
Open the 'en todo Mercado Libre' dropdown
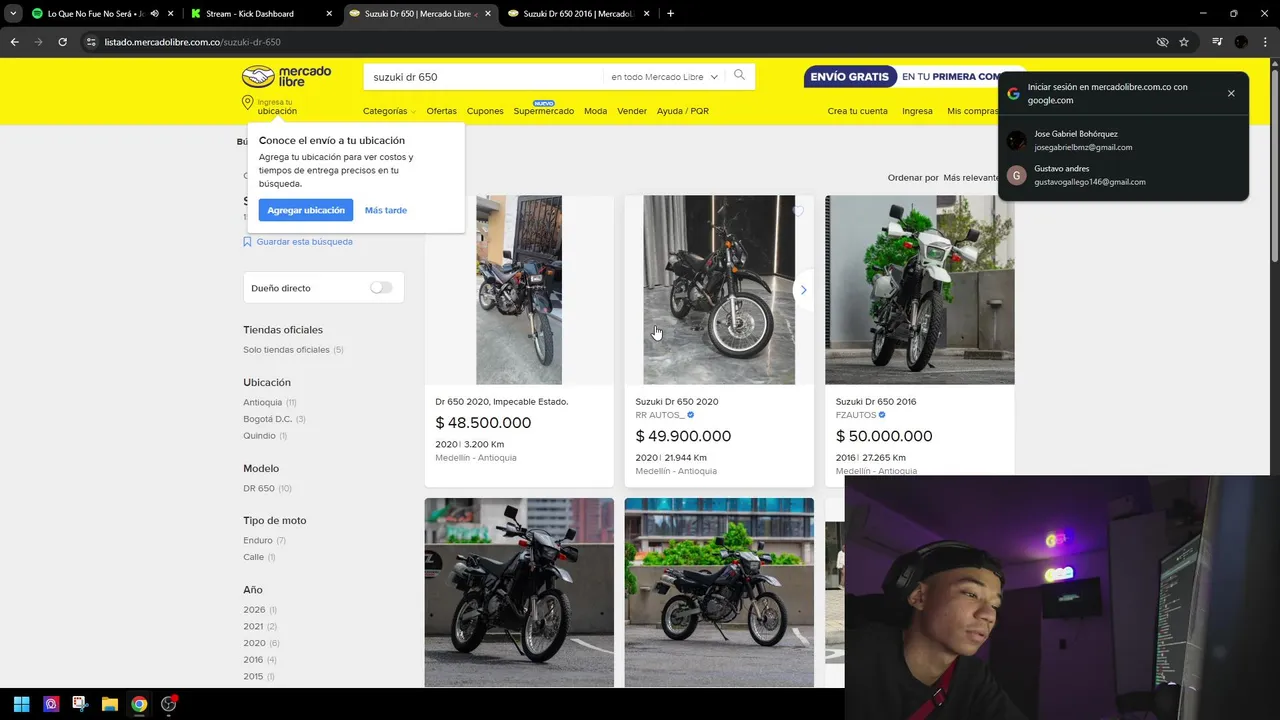665,77
